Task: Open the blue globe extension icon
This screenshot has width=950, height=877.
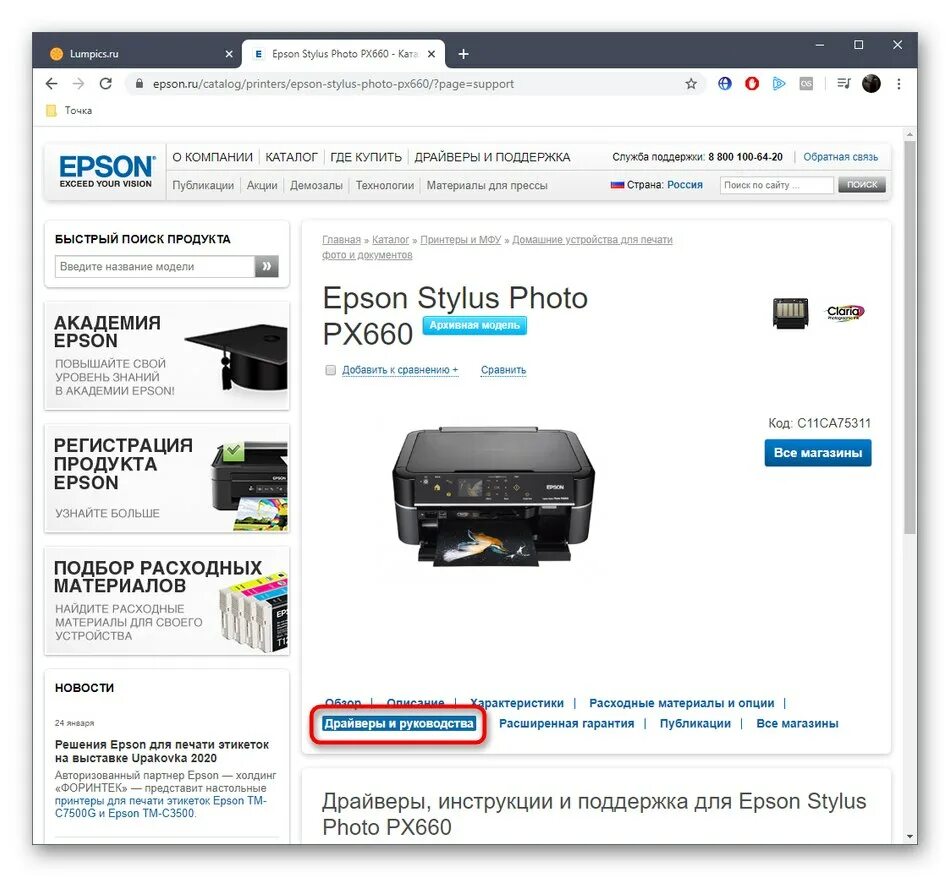Action: pyautogui.click(x=725, y=84)
